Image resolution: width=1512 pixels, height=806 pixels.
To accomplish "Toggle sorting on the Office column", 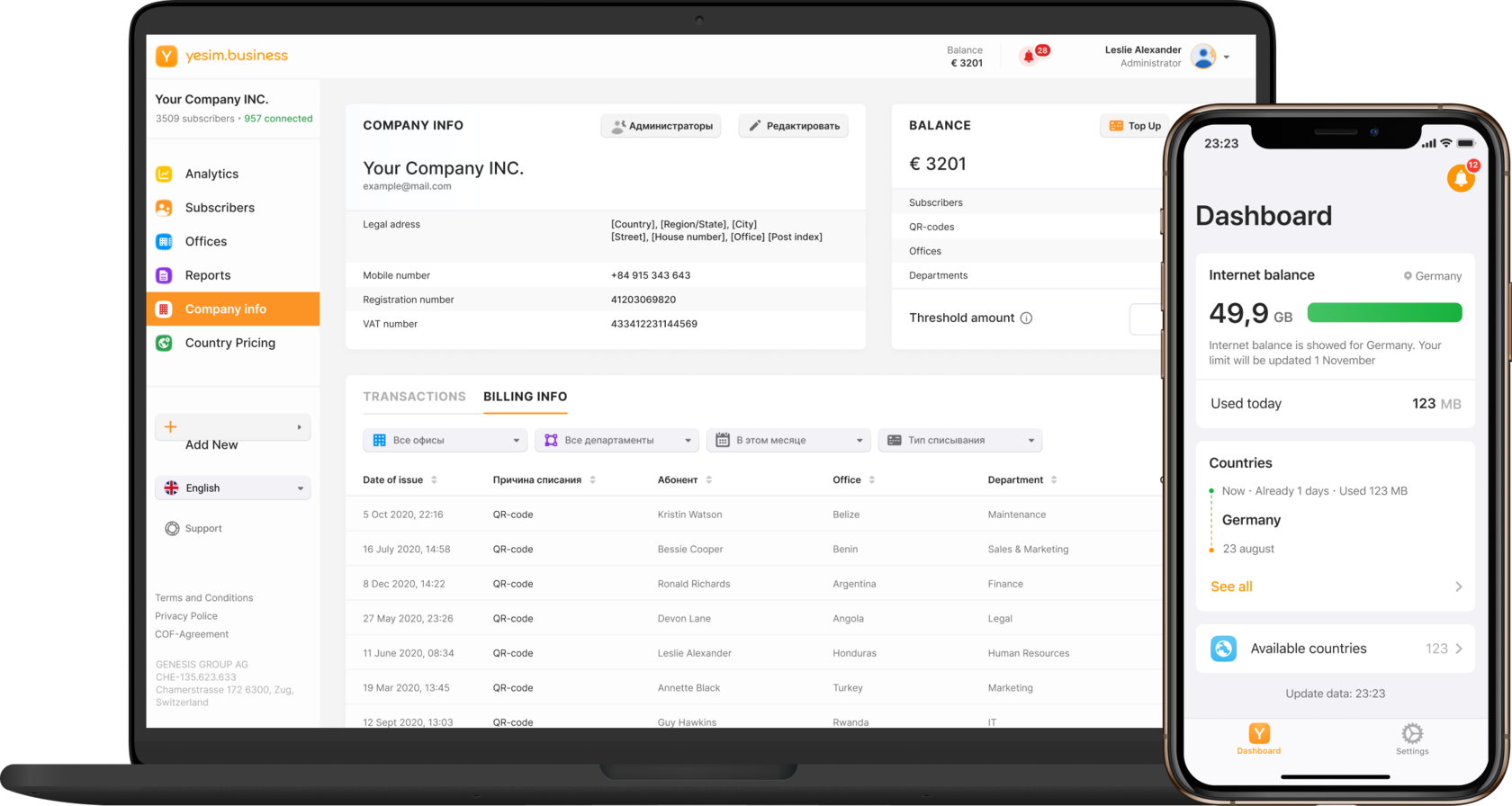I will click(x=871, y=480).
